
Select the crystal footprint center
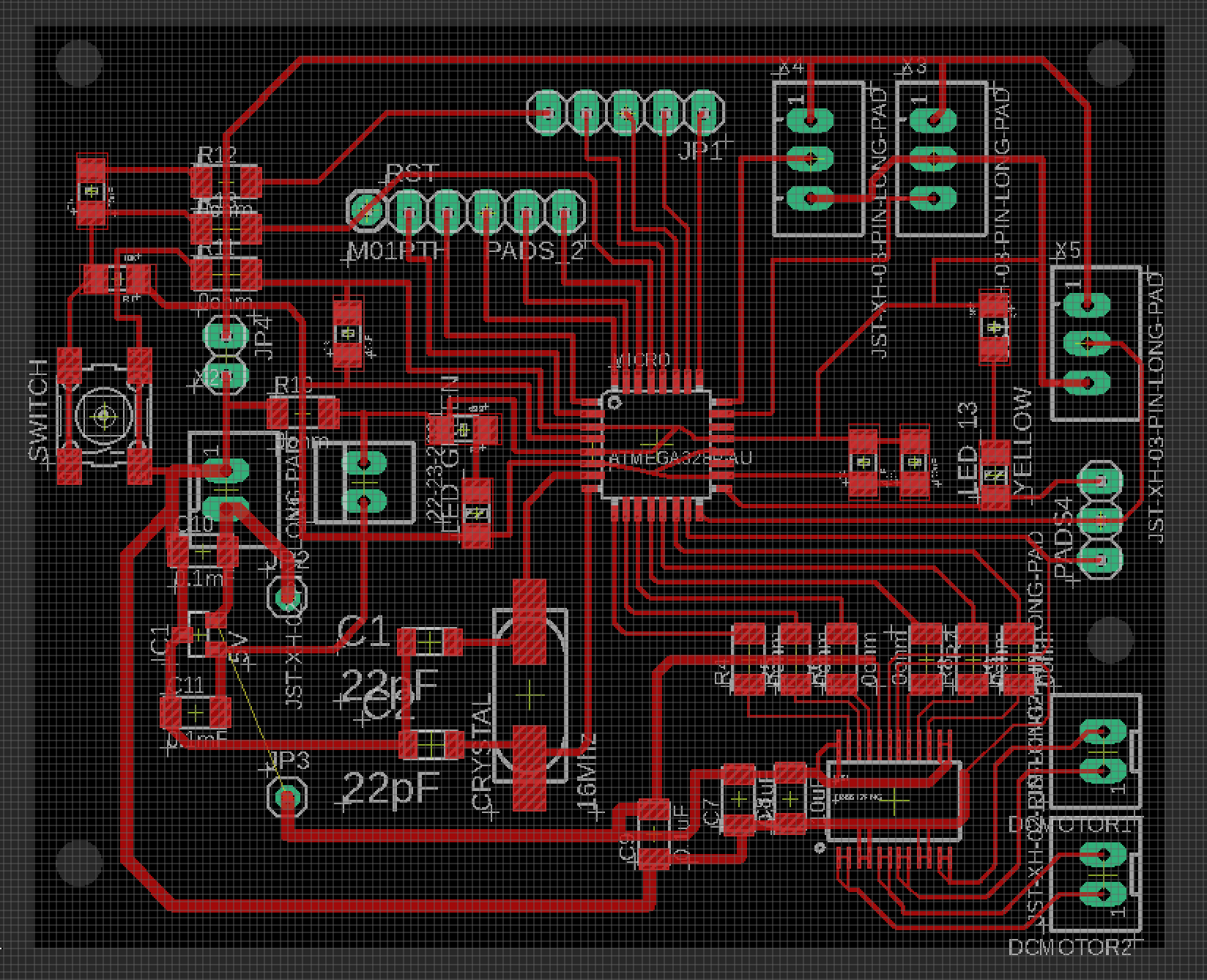click(530, 694)
